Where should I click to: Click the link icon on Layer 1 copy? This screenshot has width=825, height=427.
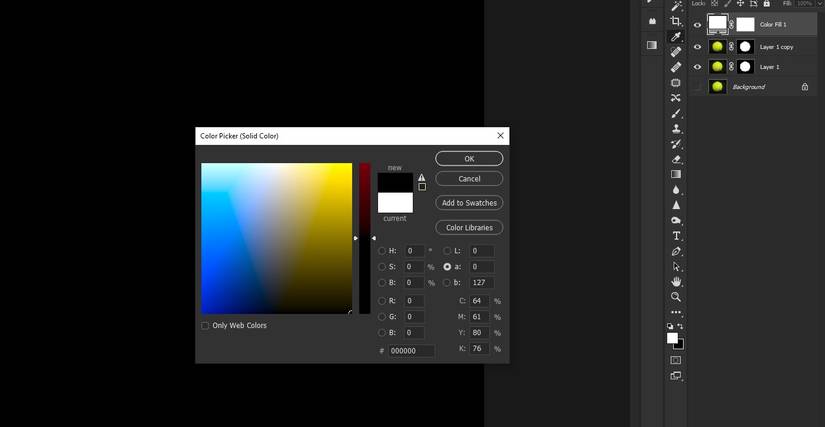(x=731, y=47)
